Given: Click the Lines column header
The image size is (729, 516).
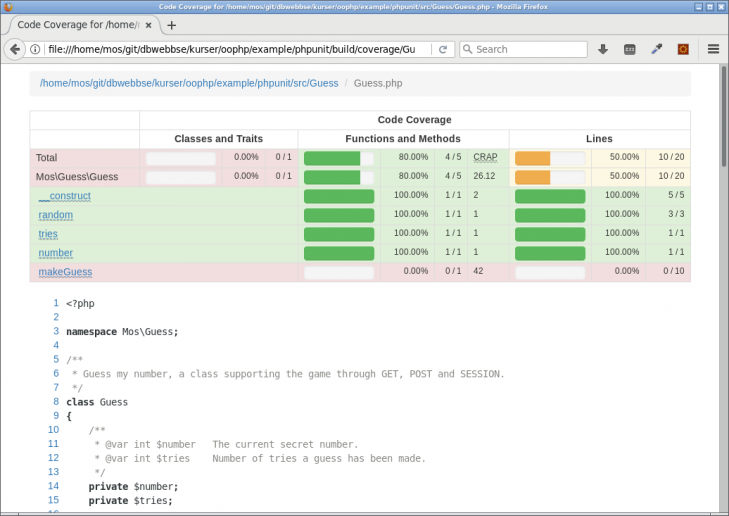Looking at the screenshot, I should (x=599, y=139).
